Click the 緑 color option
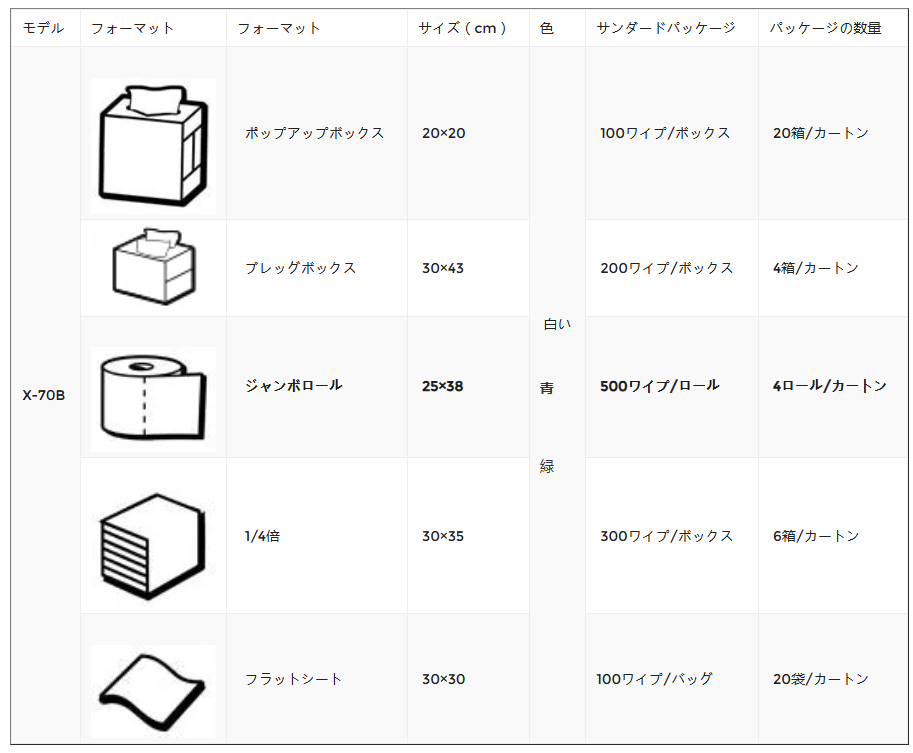This screenshot has width=913, height=753. [547, 466]
